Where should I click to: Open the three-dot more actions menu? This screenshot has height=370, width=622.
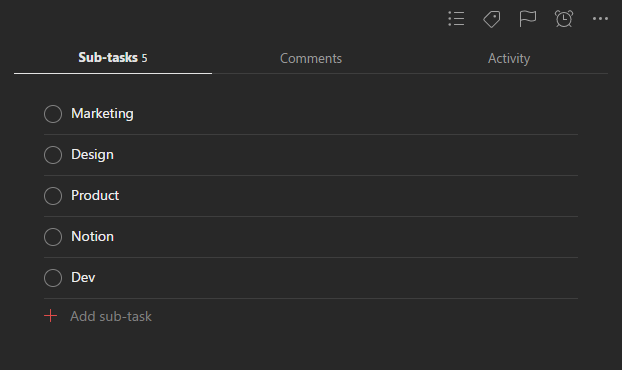600,19
